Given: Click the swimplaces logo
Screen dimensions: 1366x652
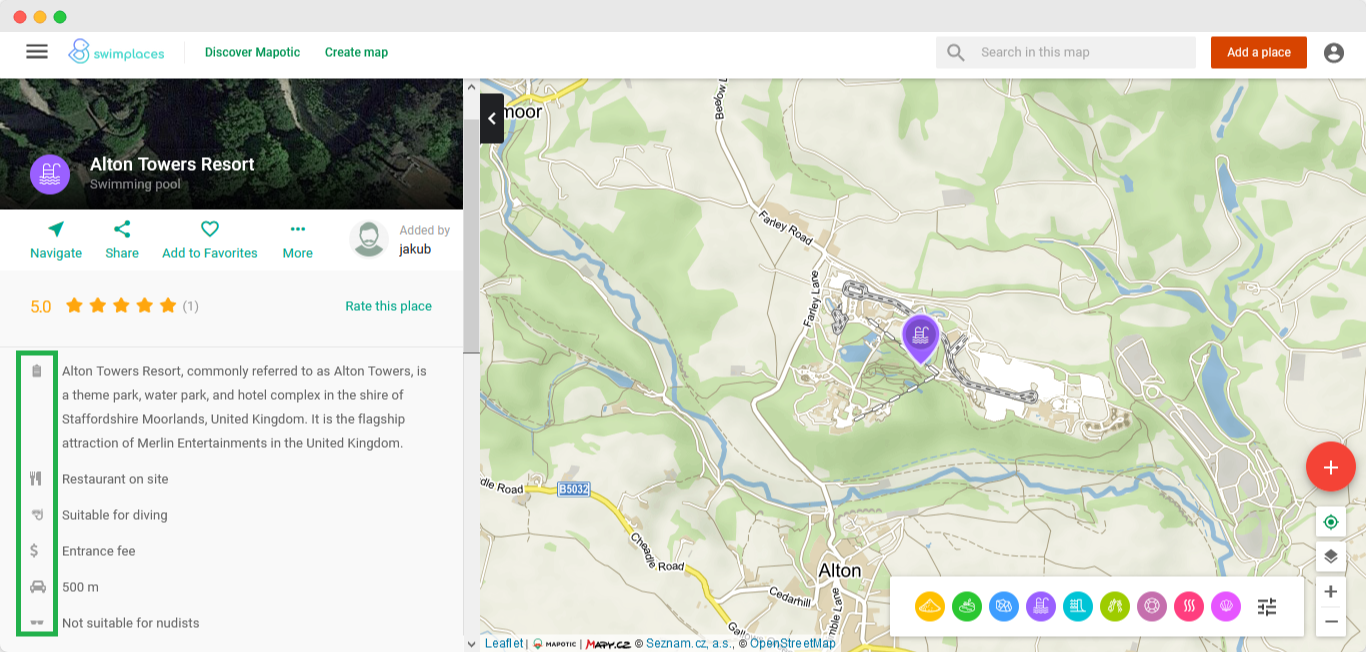Looking at the screenshot, I should pyautogui.click(x=116, y=52).
